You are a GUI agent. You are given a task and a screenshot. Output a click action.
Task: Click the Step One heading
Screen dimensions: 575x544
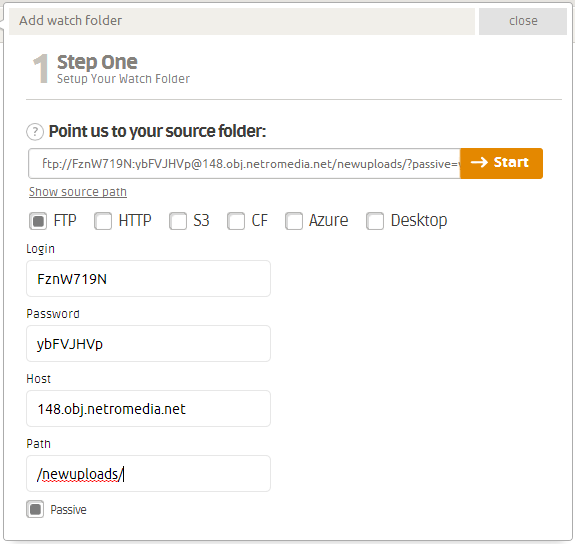pyautogui.click(x=97, y=62)
